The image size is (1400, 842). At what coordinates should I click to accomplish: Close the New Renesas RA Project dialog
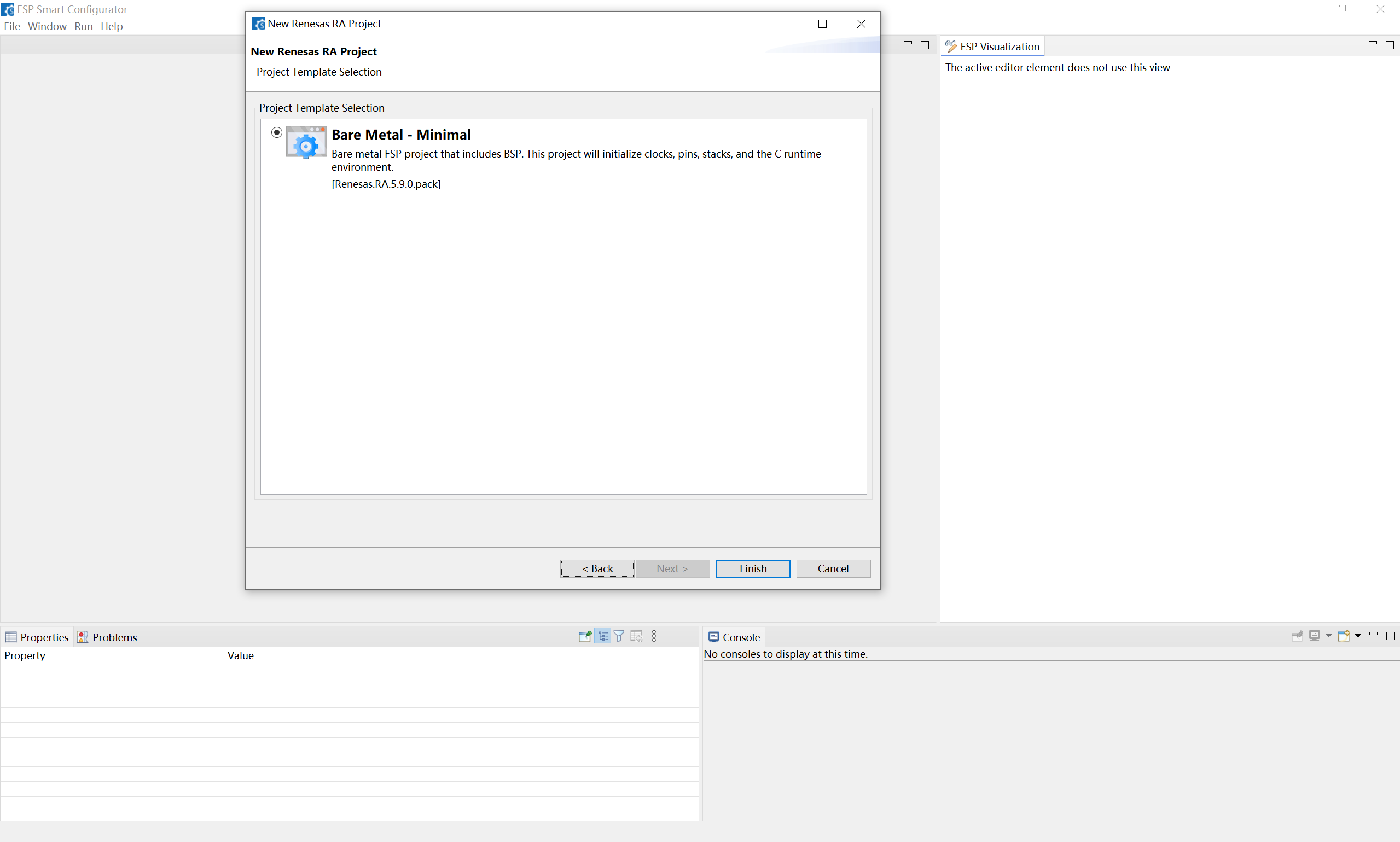[x=861, y=24]
